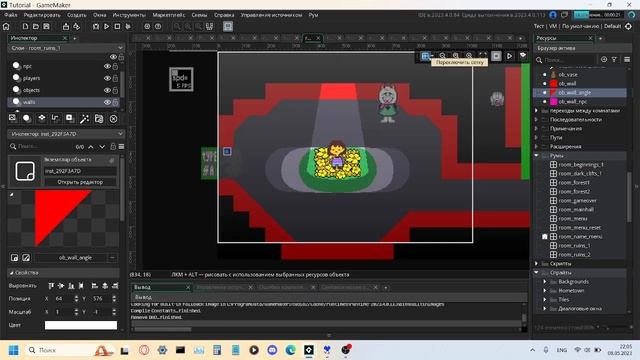Click the ob_wall_angle red sprite preview
The height and width of the screenshot is (360, 640).
[64, 218]
